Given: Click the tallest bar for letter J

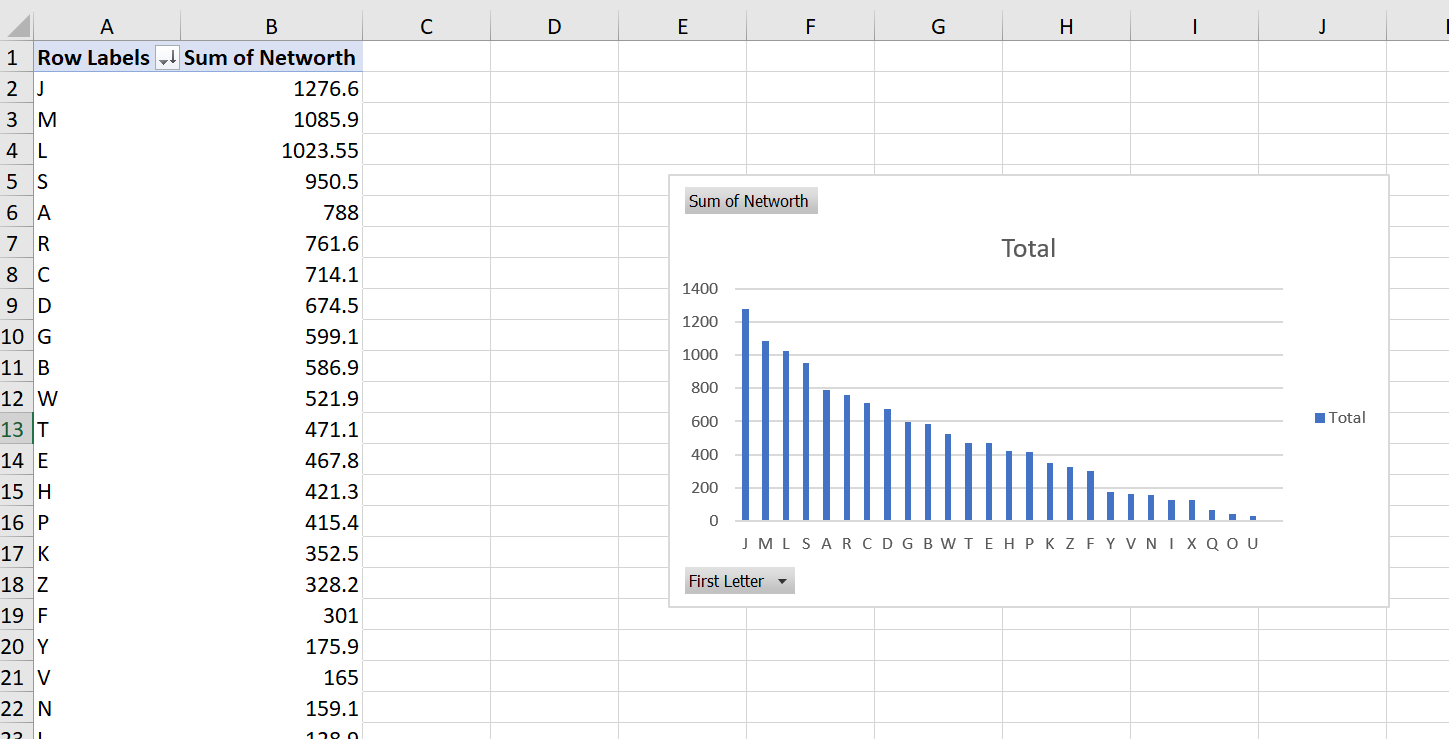Looking at the screenshot, I should (x=745, y=414).
